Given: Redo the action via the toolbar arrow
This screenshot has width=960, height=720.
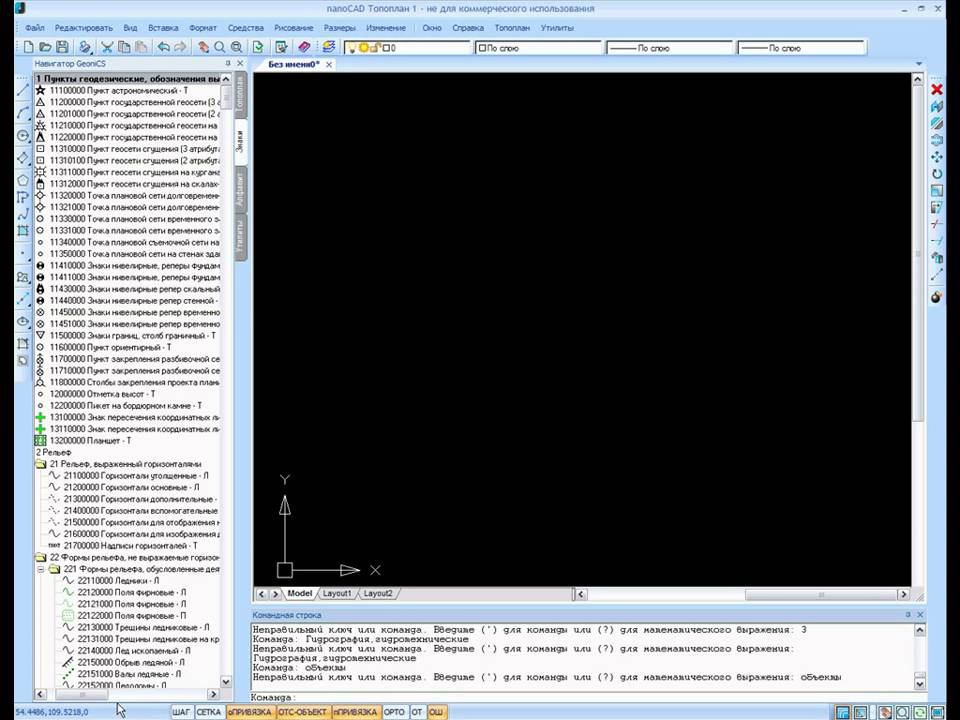Looking at the screenshot, I should pyautogui.click(x=180, y=47).
